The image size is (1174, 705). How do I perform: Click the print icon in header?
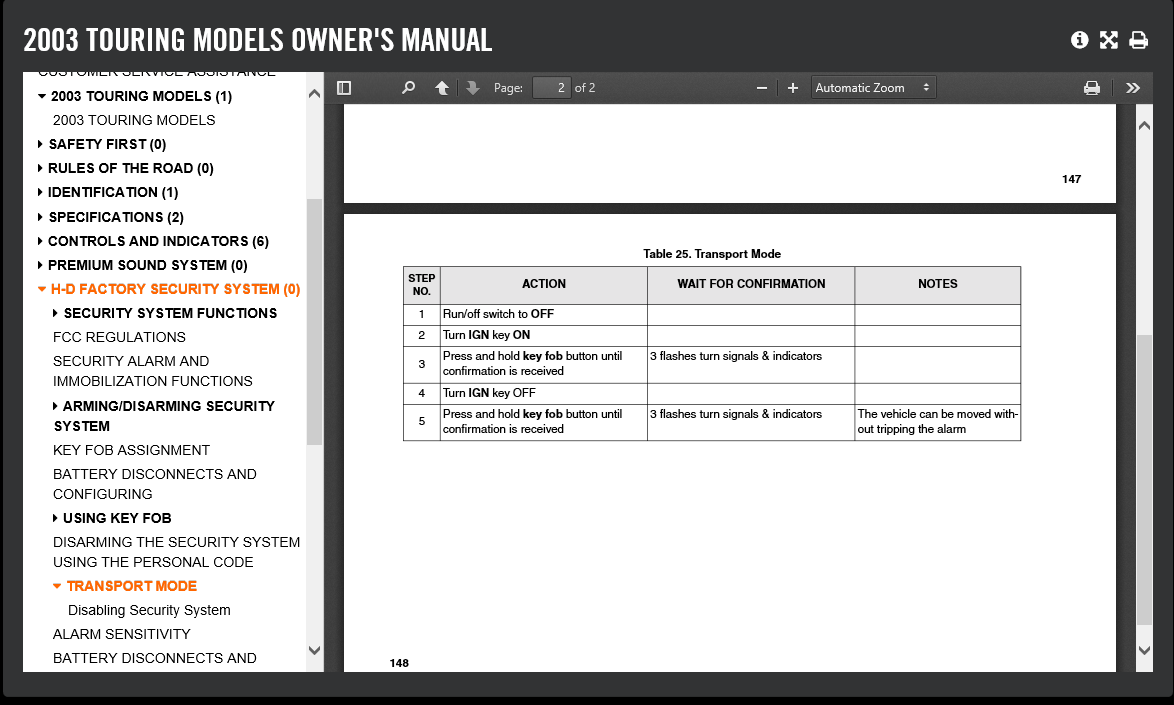[1138, 40]
